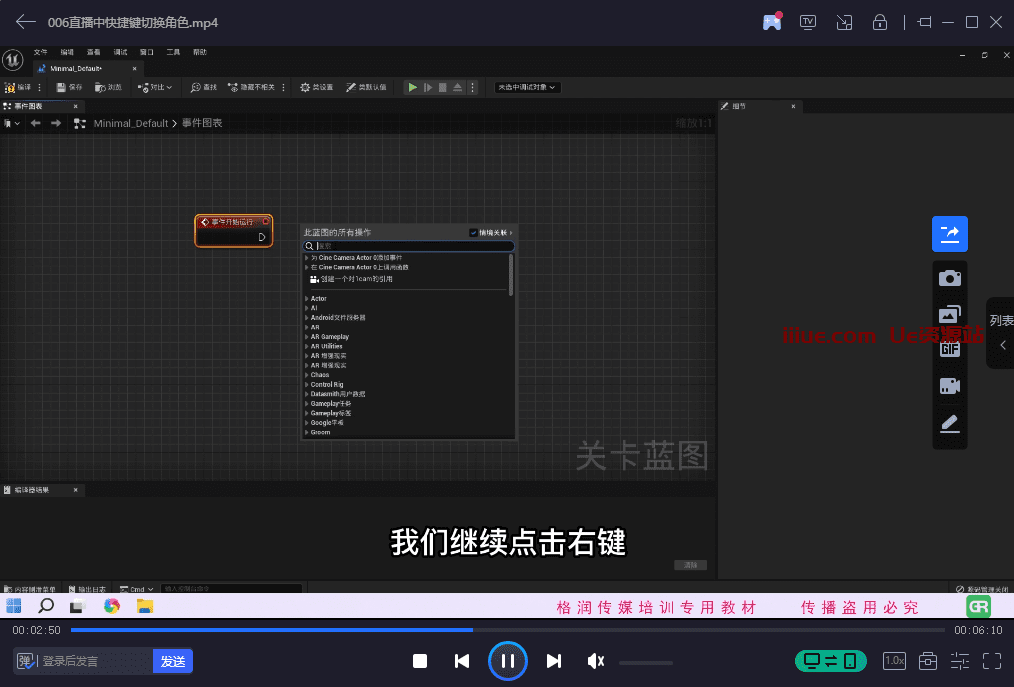Open the pen annotation tool in sidebar
Screen dimensions: 1014x687
(x=949, y=424)
